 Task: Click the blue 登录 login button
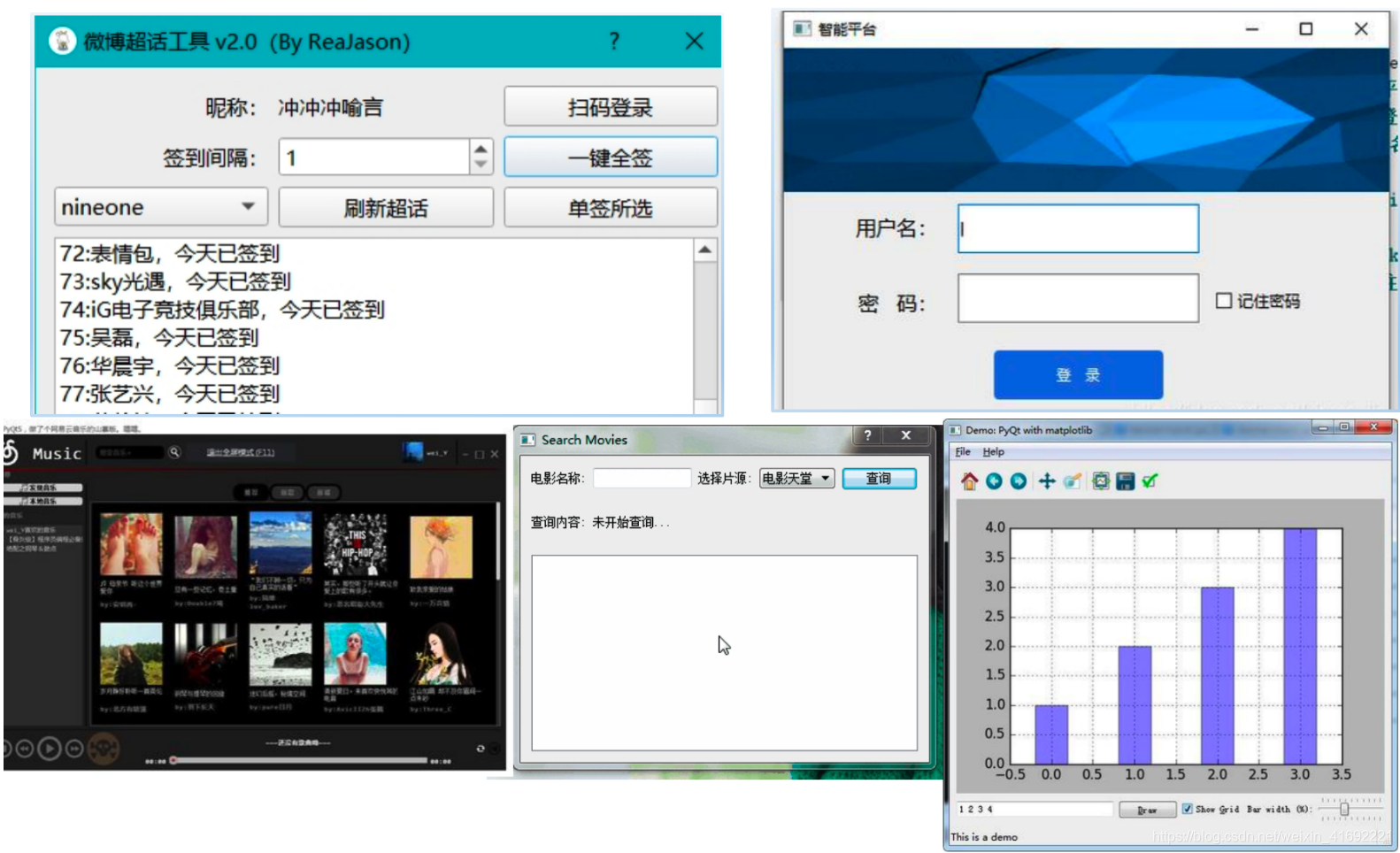click(1078, 374)
